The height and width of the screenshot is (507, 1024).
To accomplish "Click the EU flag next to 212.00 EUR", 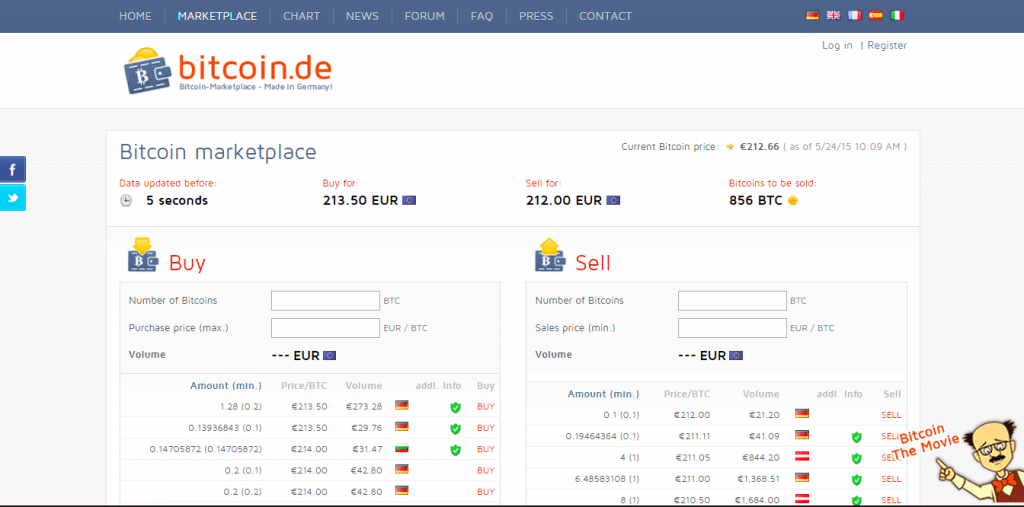I will click(x=613, y=201).
